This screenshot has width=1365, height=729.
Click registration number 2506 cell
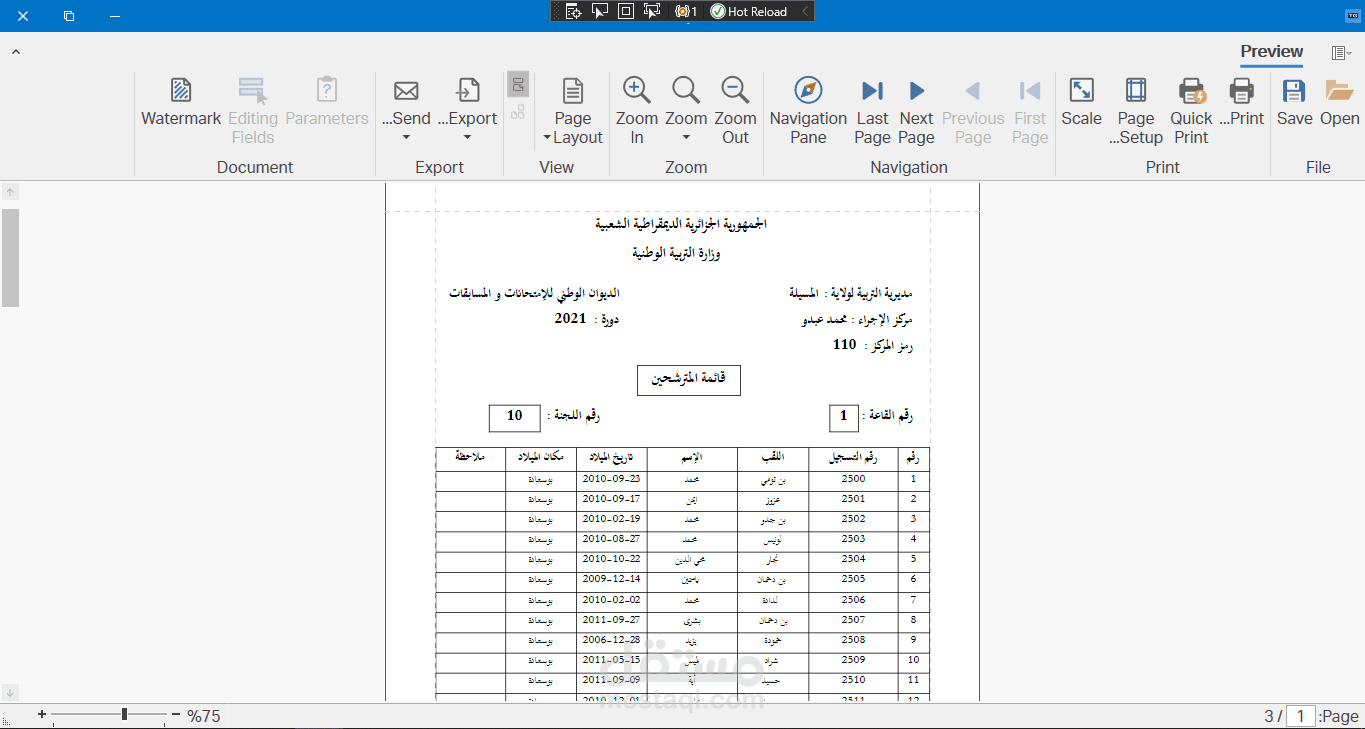853,600
